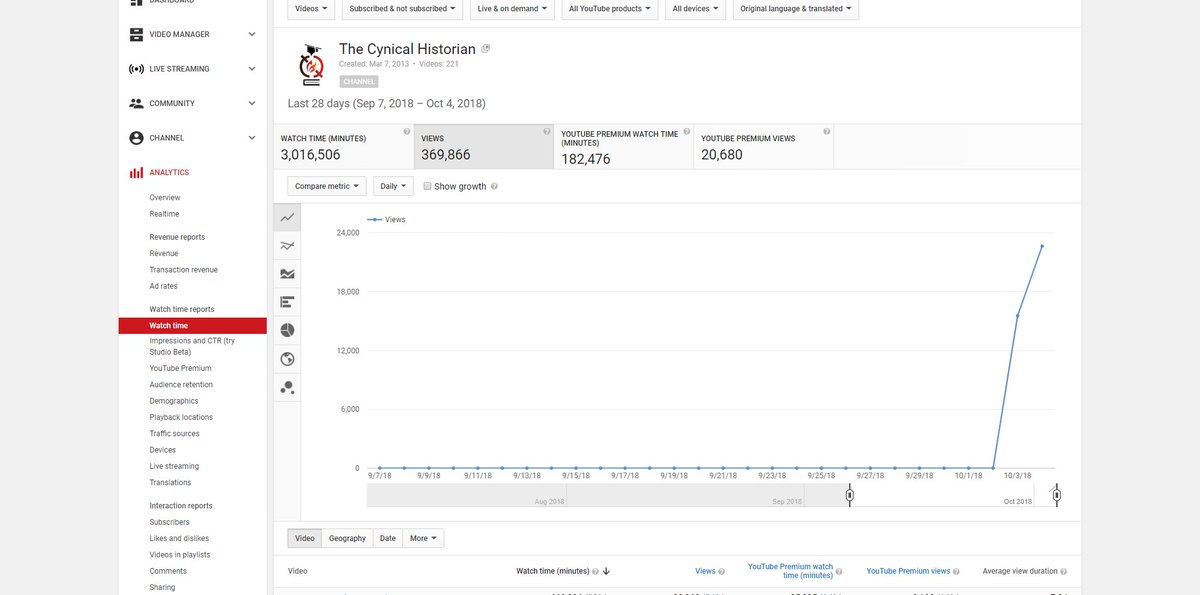Click the Channel account icon
This screenshot has width=1200, height=595.
pyautogui.click(x=136, y=138)
